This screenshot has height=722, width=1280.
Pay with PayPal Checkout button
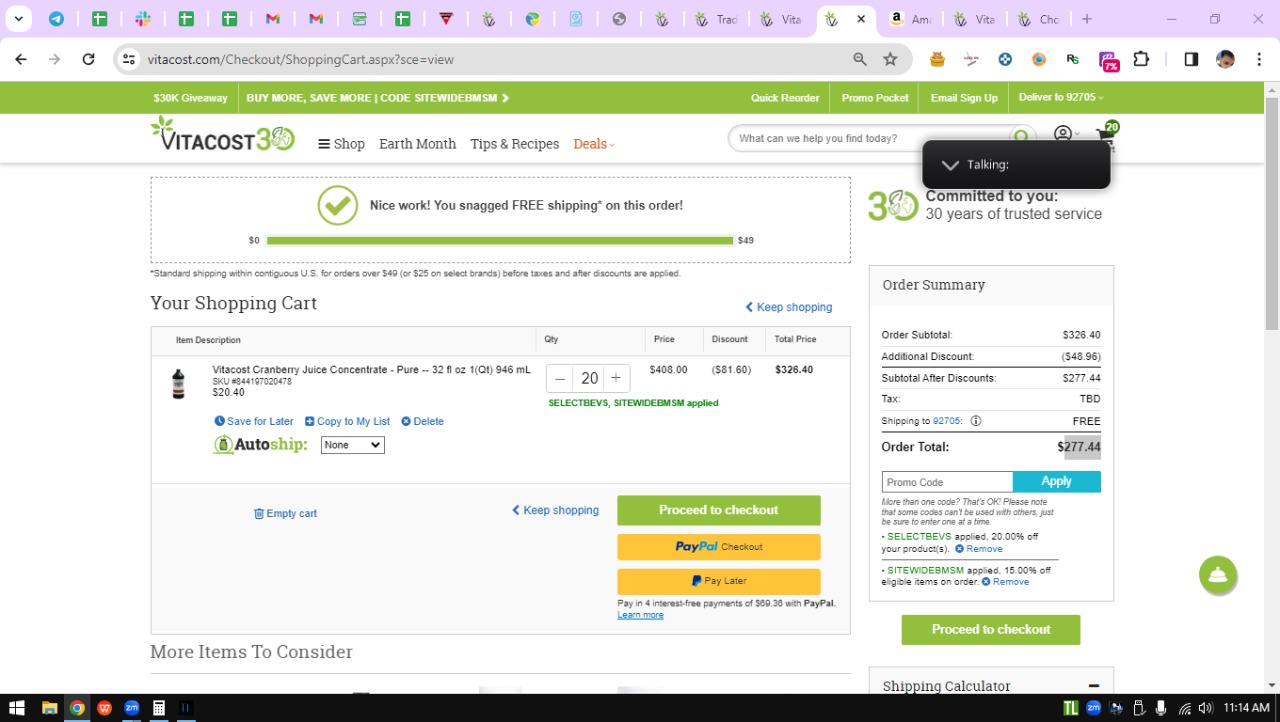coord(719,547)
